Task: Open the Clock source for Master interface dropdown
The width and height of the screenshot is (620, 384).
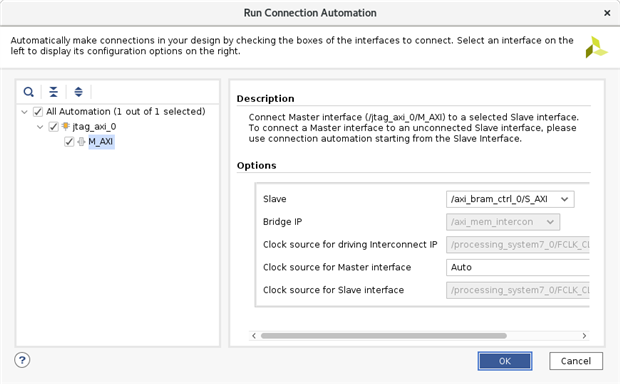Action: (518, 267)
